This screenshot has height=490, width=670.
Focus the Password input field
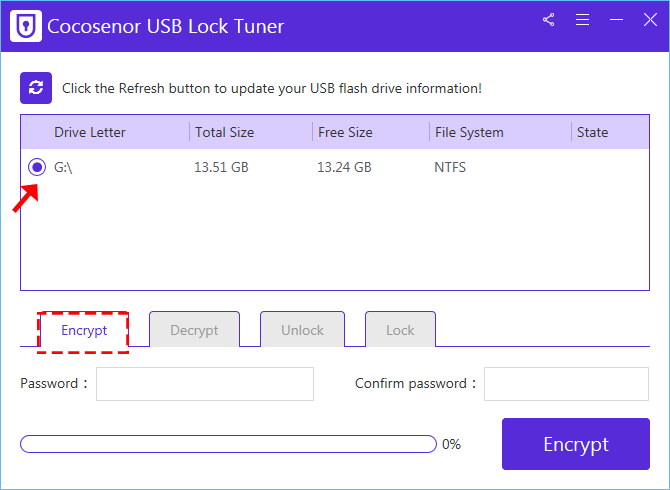pyautogui.click(x=205, y=384)
